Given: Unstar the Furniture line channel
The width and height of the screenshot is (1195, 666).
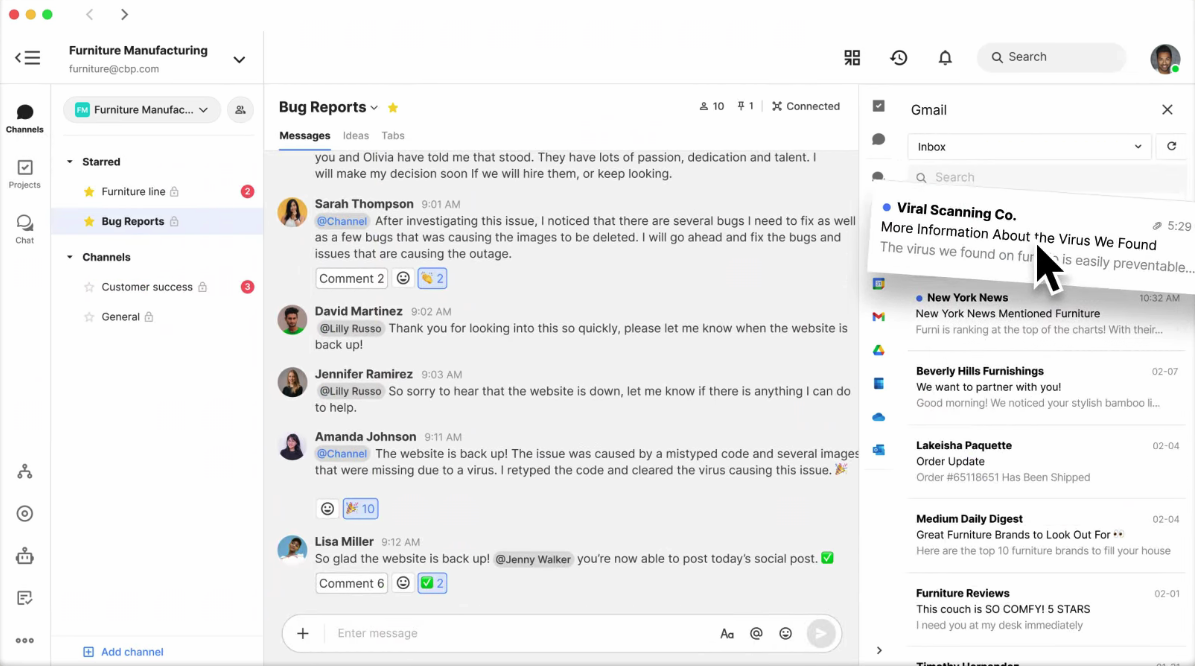Looking at the screenshot, I should coord(89,191).
